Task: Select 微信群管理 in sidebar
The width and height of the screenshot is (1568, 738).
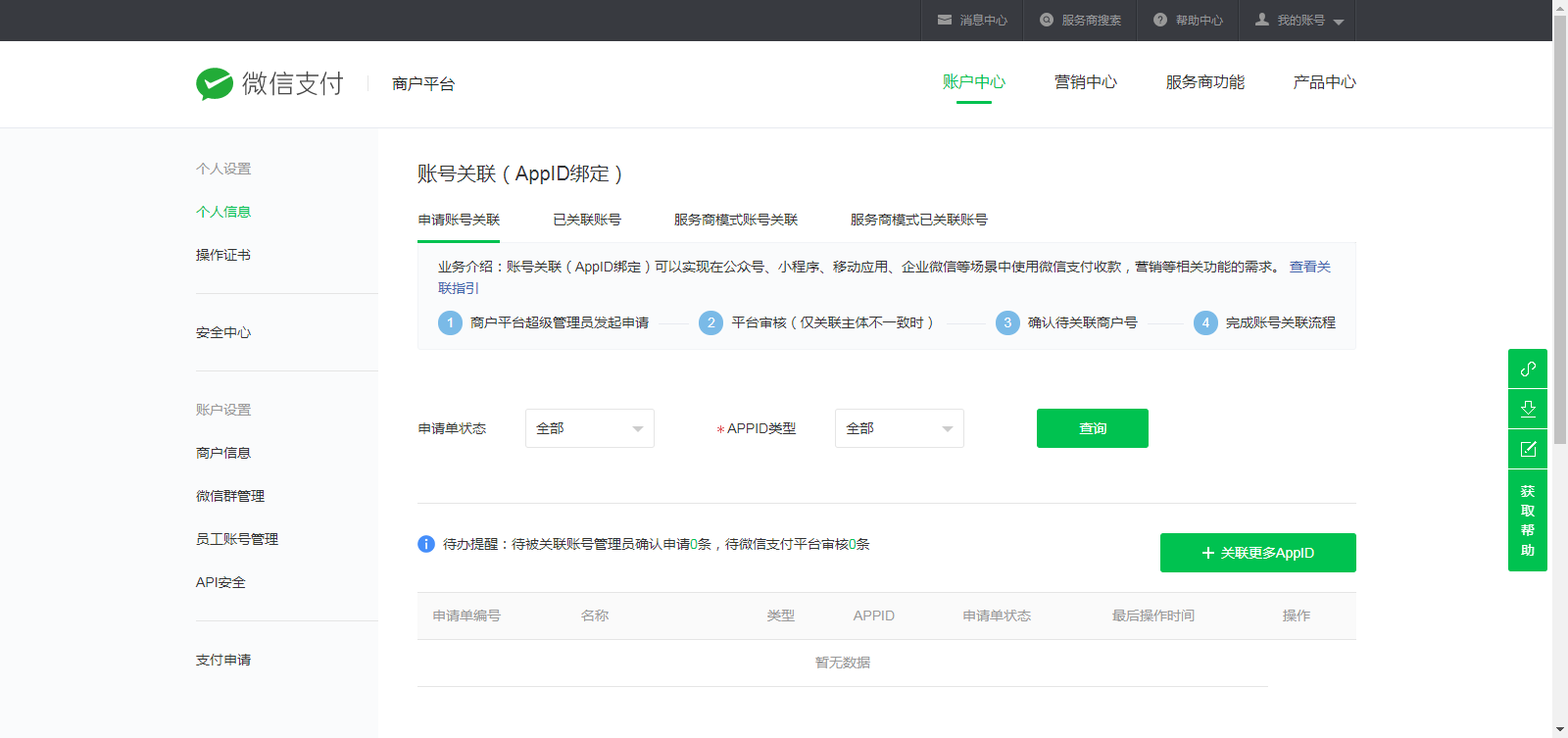Action: [x=230, y=496]
